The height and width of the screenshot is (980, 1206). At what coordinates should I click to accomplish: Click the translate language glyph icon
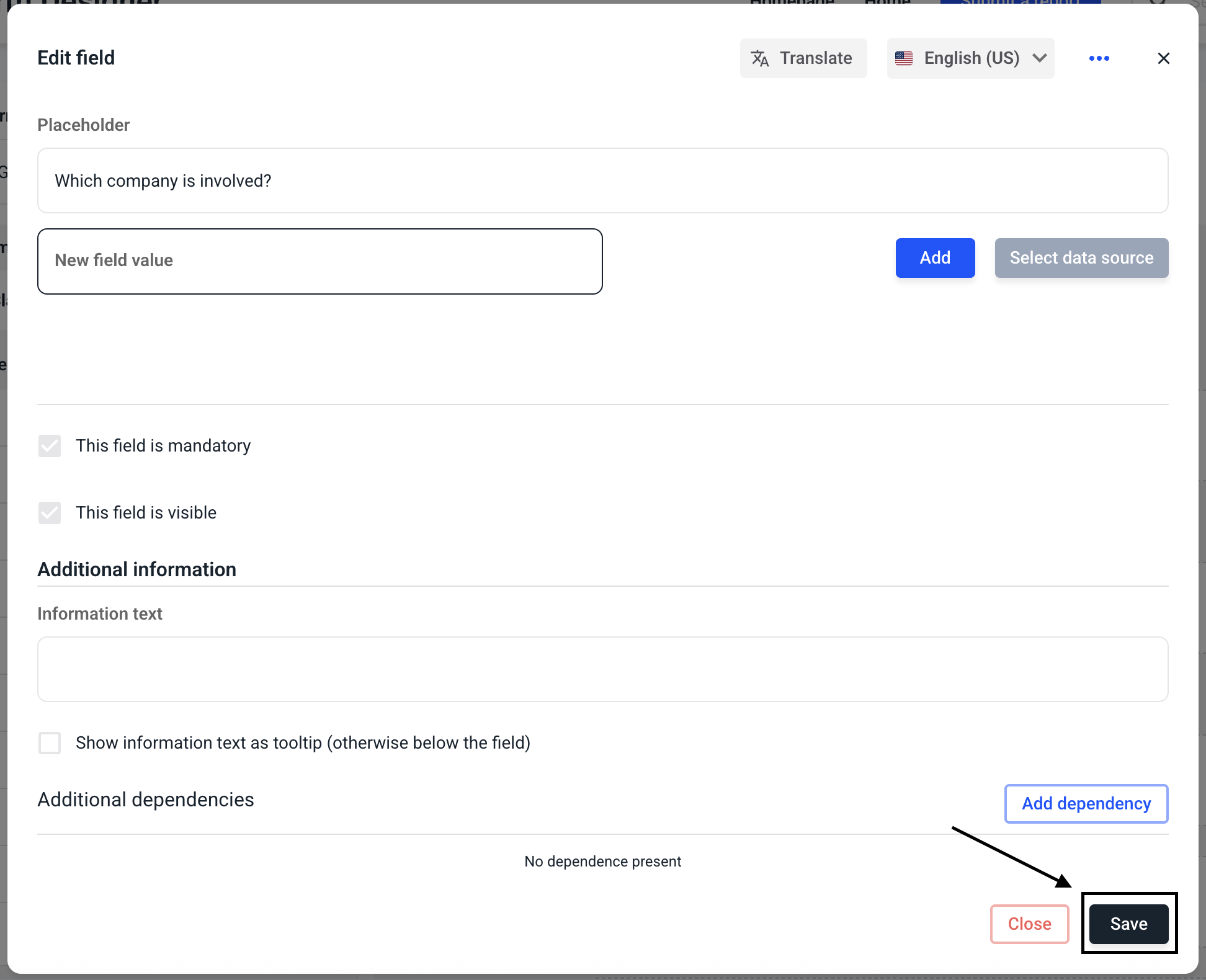click(760, 58)
